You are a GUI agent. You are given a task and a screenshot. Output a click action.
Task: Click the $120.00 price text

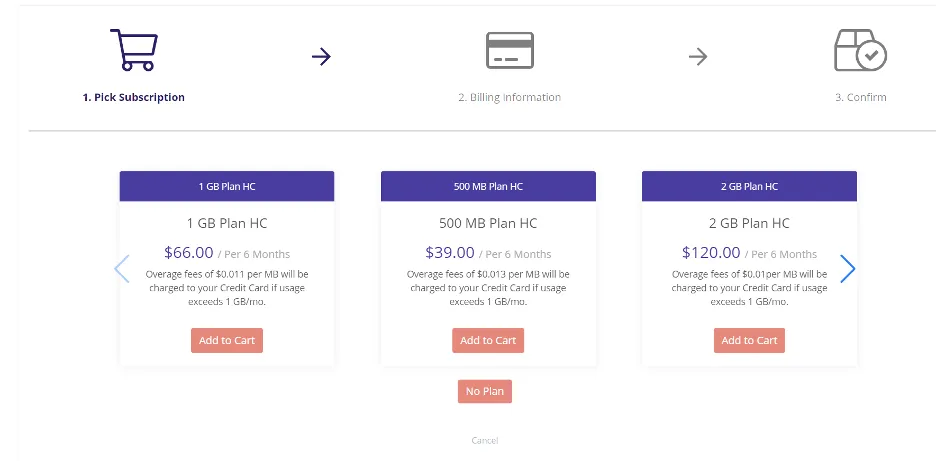pyautogui.click(x=711, y=252)
